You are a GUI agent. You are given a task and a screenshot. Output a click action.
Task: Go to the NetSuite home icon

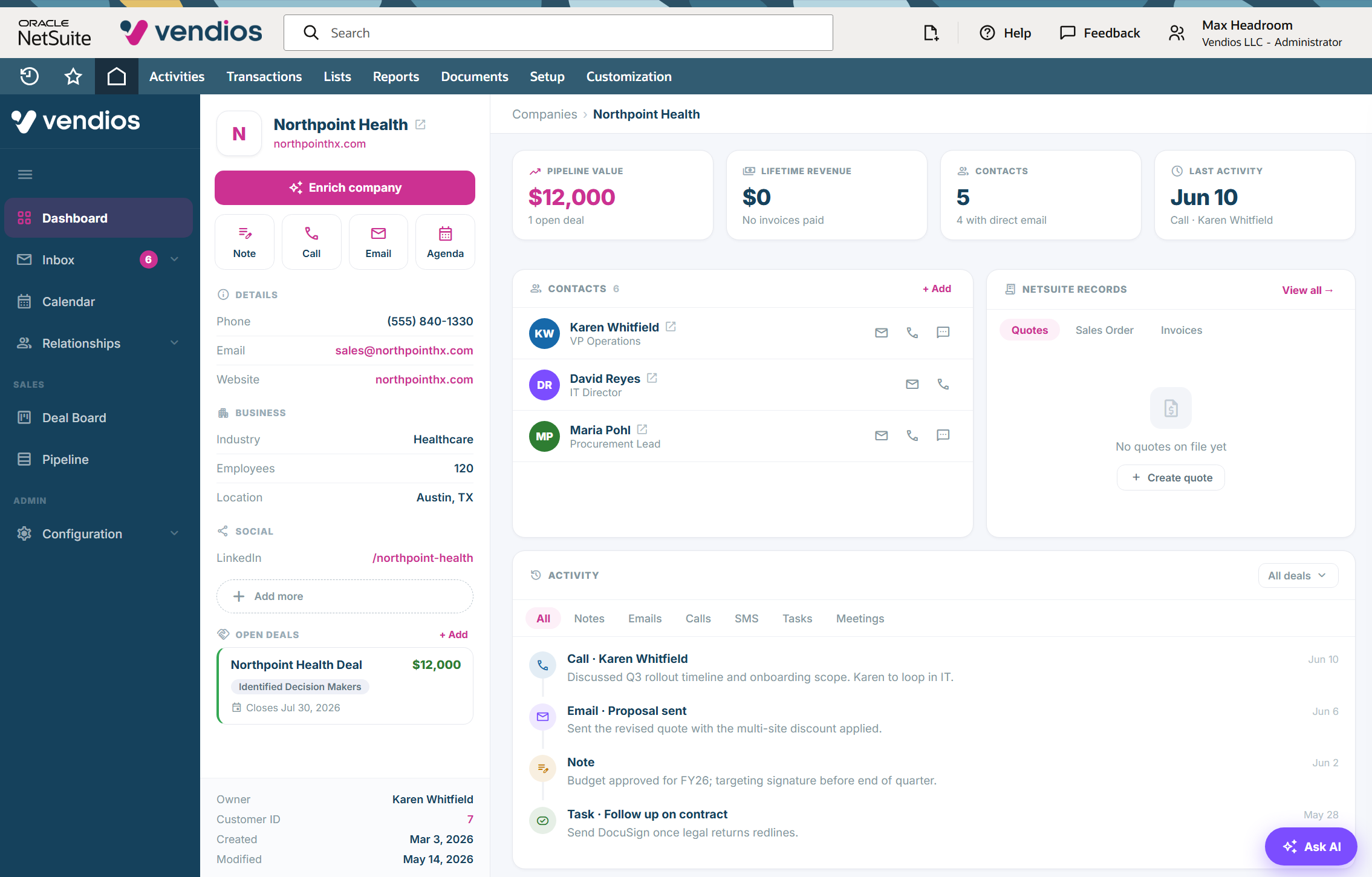117,76
